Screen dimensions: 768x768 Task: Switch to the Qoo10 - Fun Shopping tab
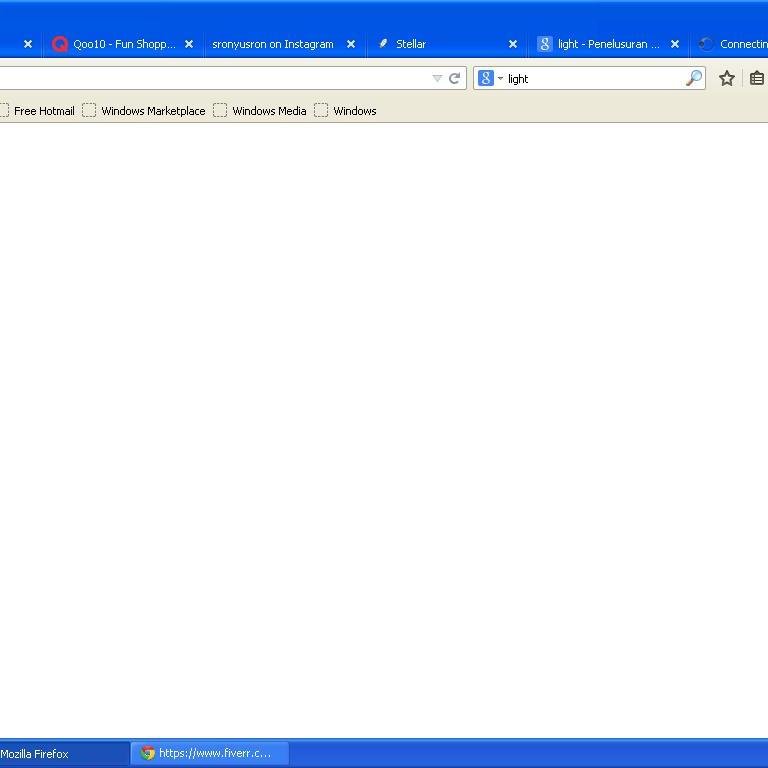122,44
